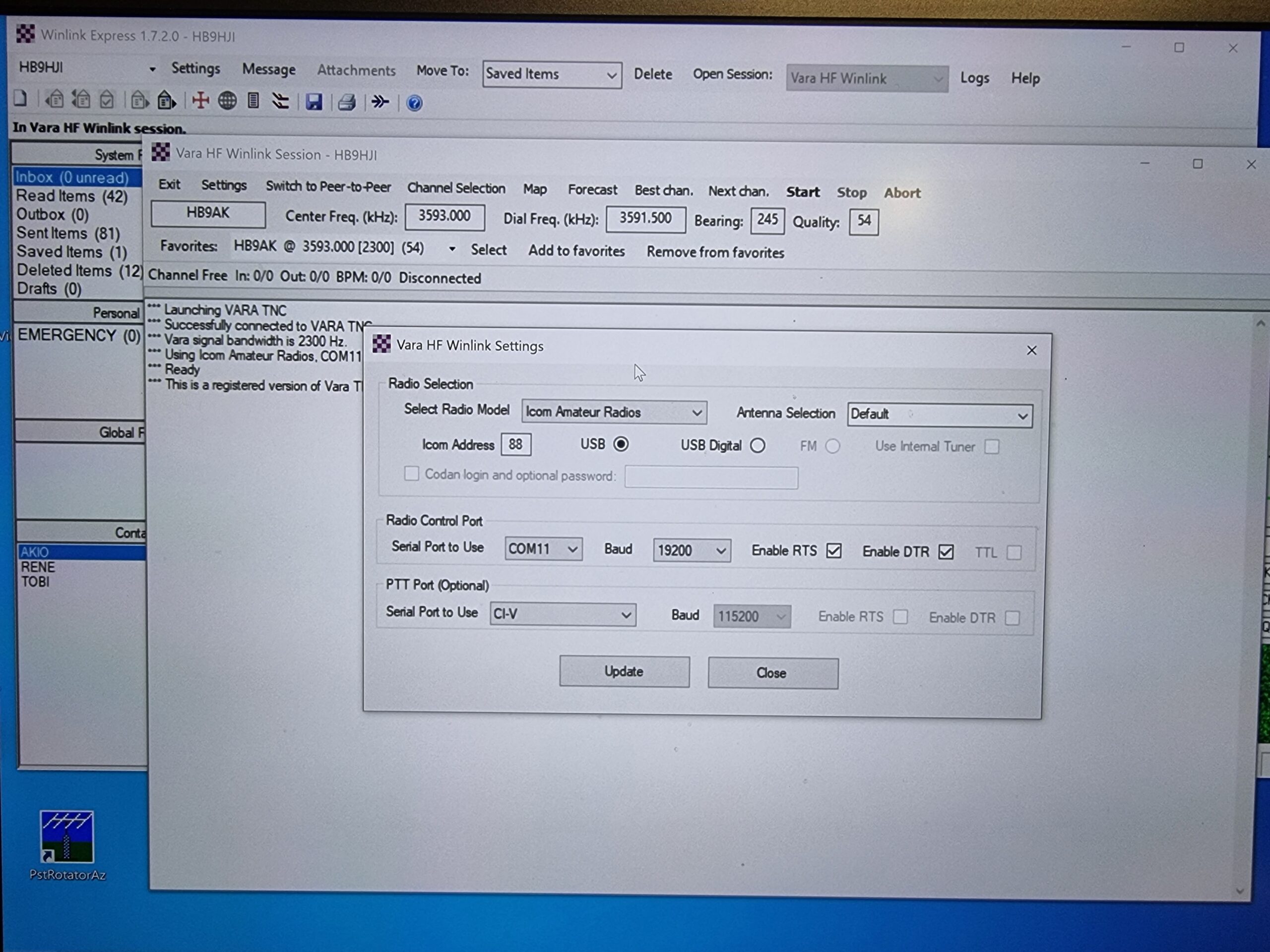
Task: Click the Dial Freq input field
Action: pyautogui.click(x=645, y=219)
